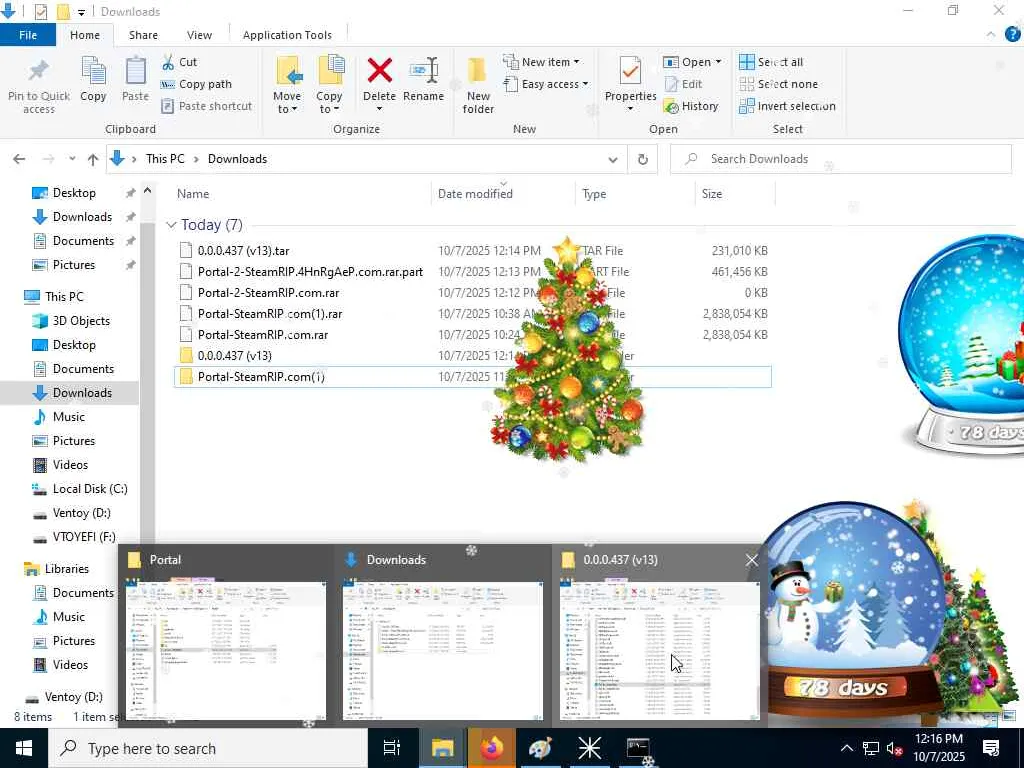Click the Paste ribbon icon
The height and width of the screenshot is (768, 1024).
pos(135,71)
